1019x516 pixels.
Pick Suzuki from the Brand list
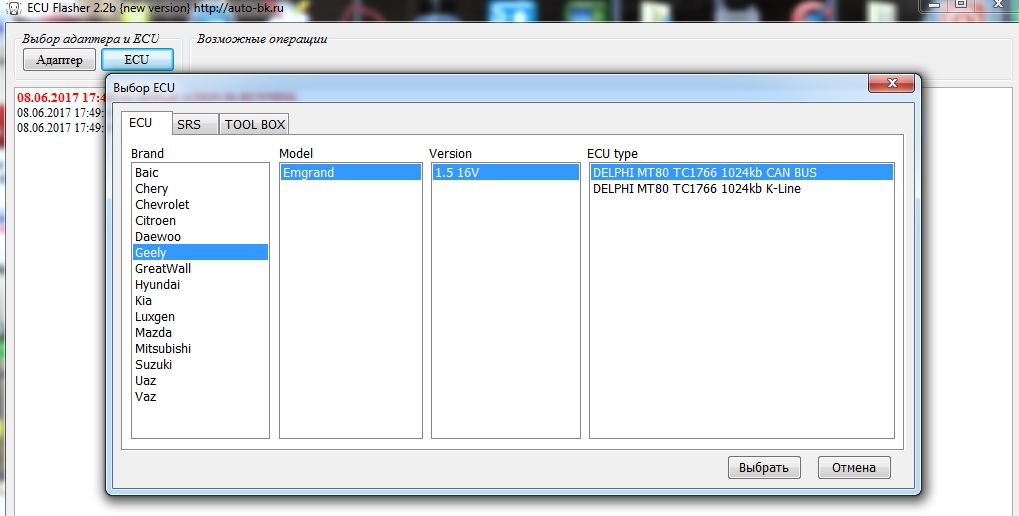tap(200, 365)
